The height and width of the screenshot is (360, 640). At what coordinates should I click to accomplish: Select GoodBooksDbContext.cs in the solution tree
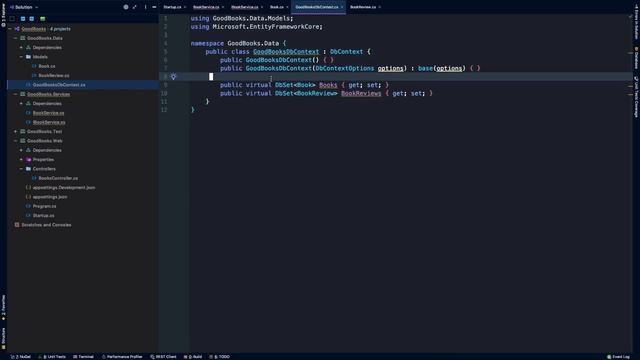(59, 85)
